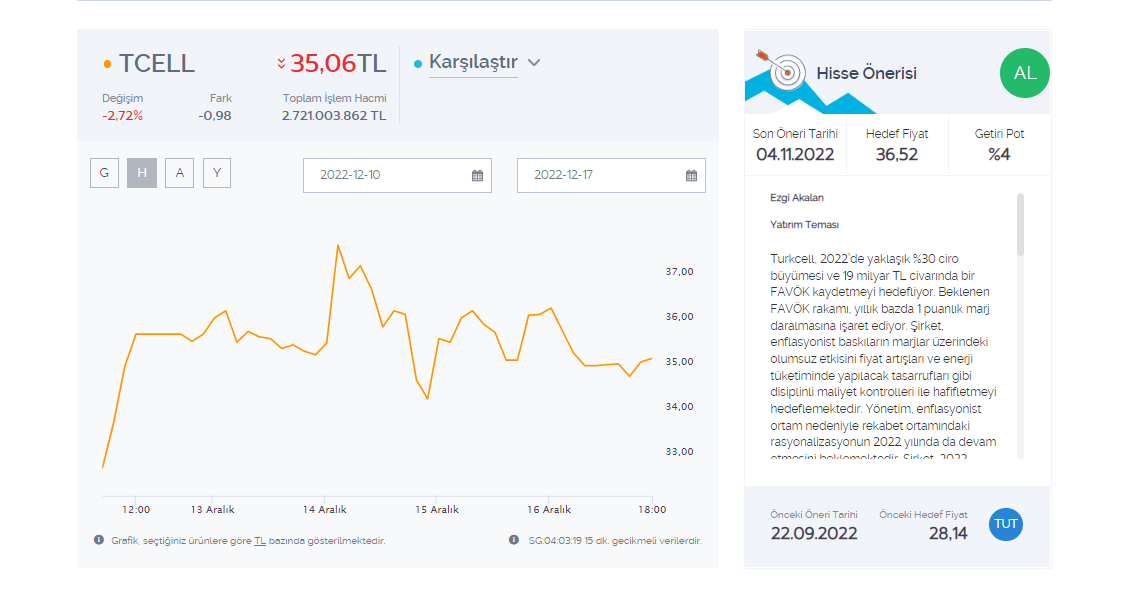Viewport: 1128px width, 596px height.
Task: Click the info icon beside Grafik note
Action: 99,540
